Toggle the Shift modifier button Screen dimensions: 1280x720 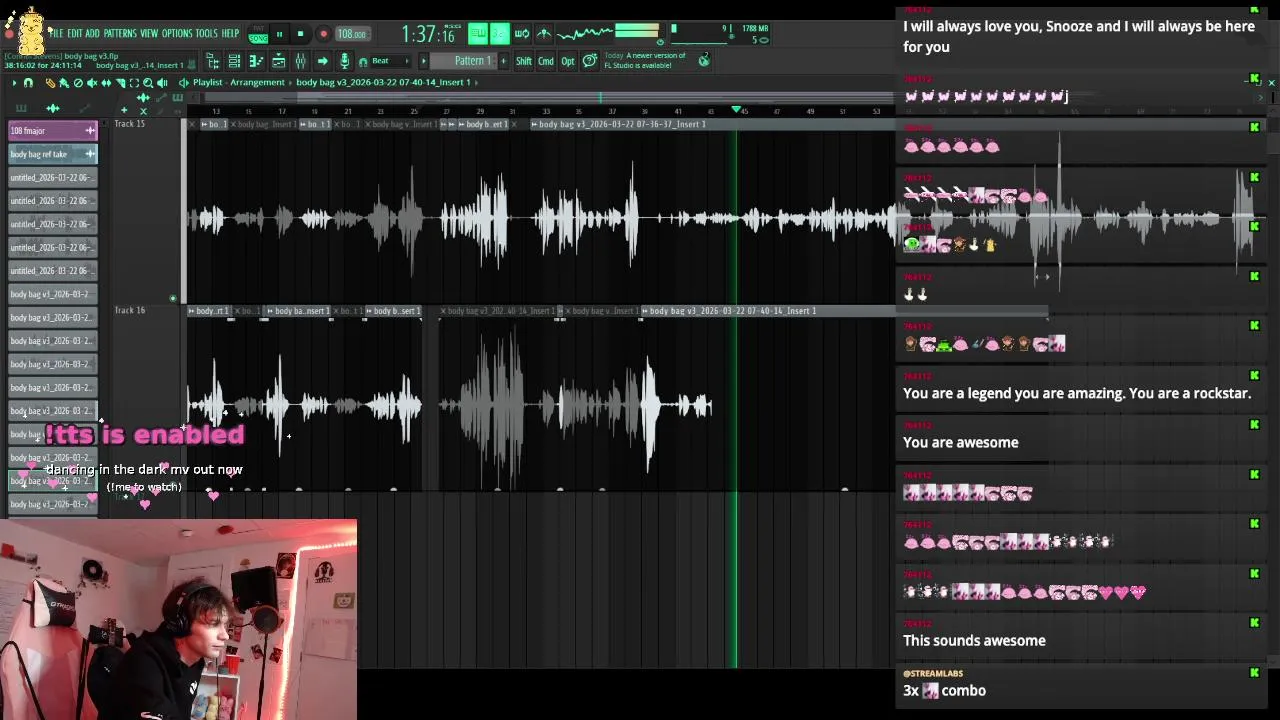point(524,61)
